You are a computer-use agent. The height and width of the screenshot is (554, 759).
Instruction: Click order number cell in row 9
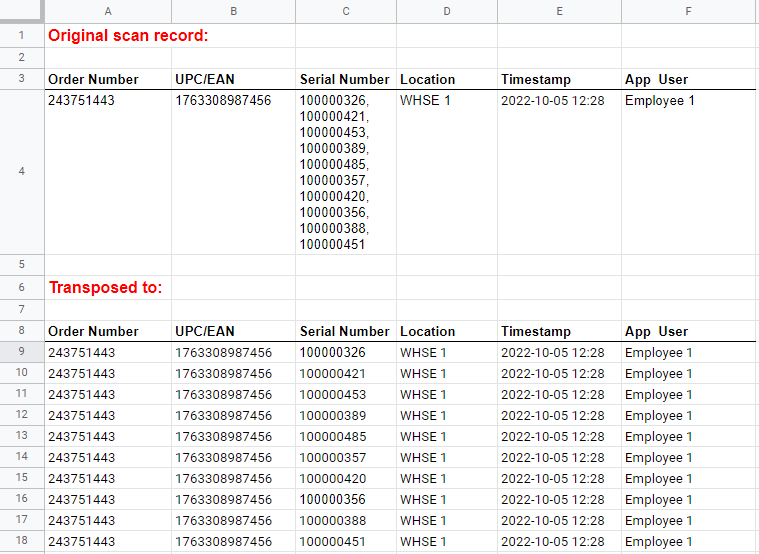point(108,352)
